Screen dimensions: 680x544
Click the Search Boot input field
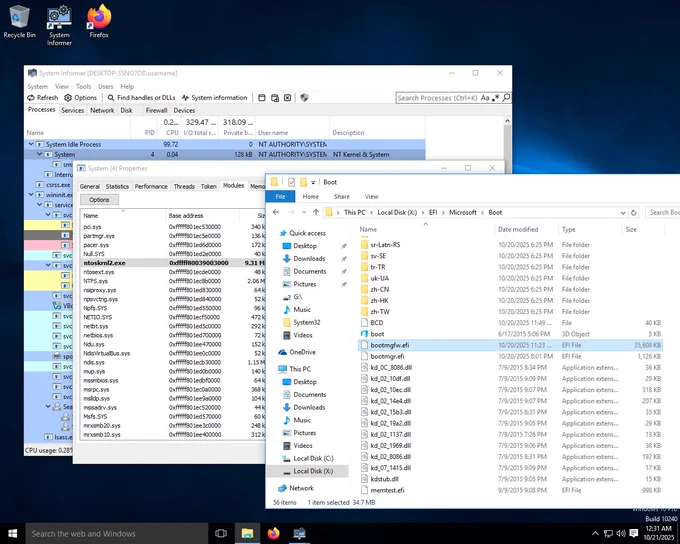point(663,213)
